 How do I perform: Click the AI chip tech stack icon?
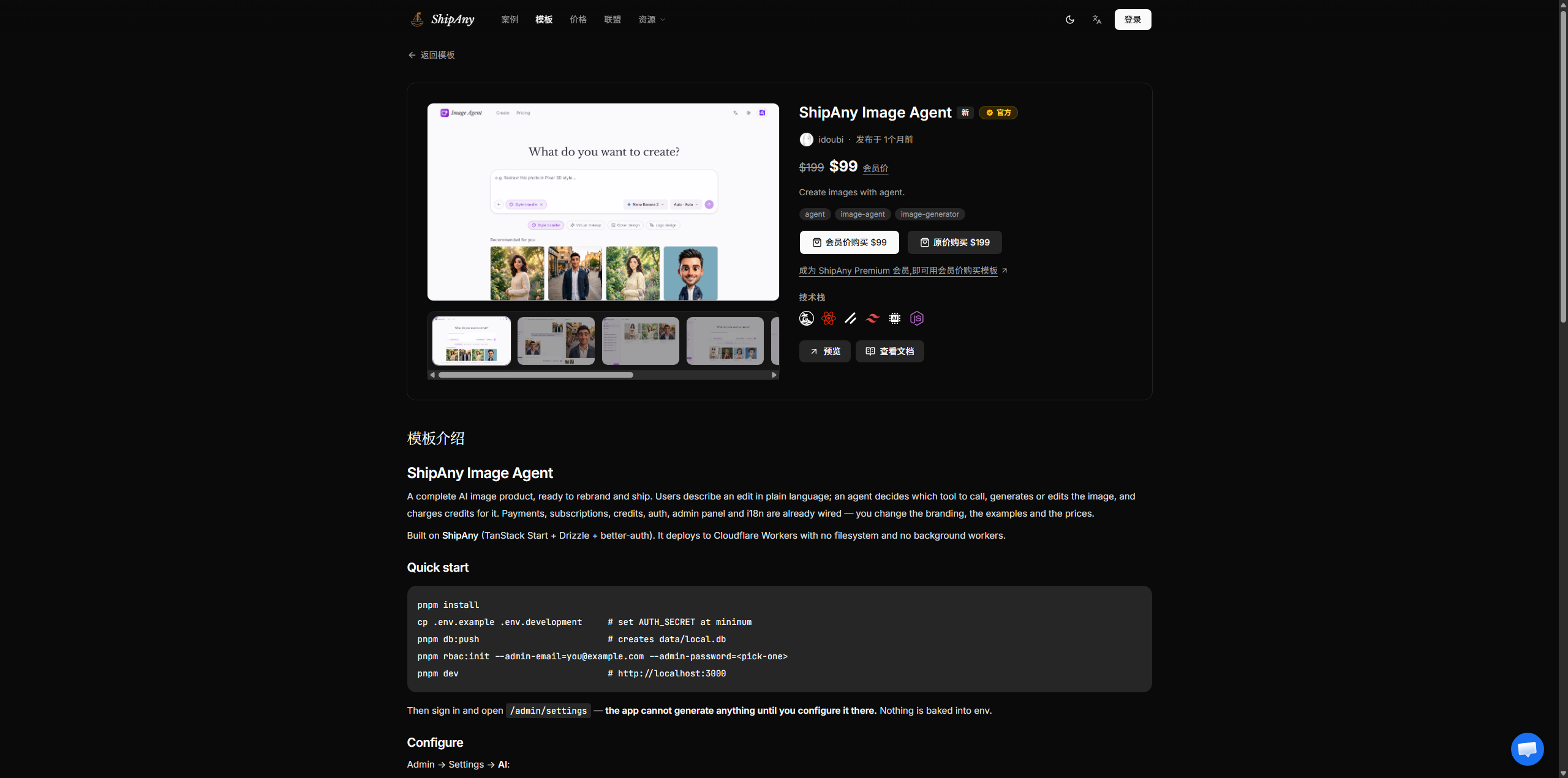pos(895,318)
